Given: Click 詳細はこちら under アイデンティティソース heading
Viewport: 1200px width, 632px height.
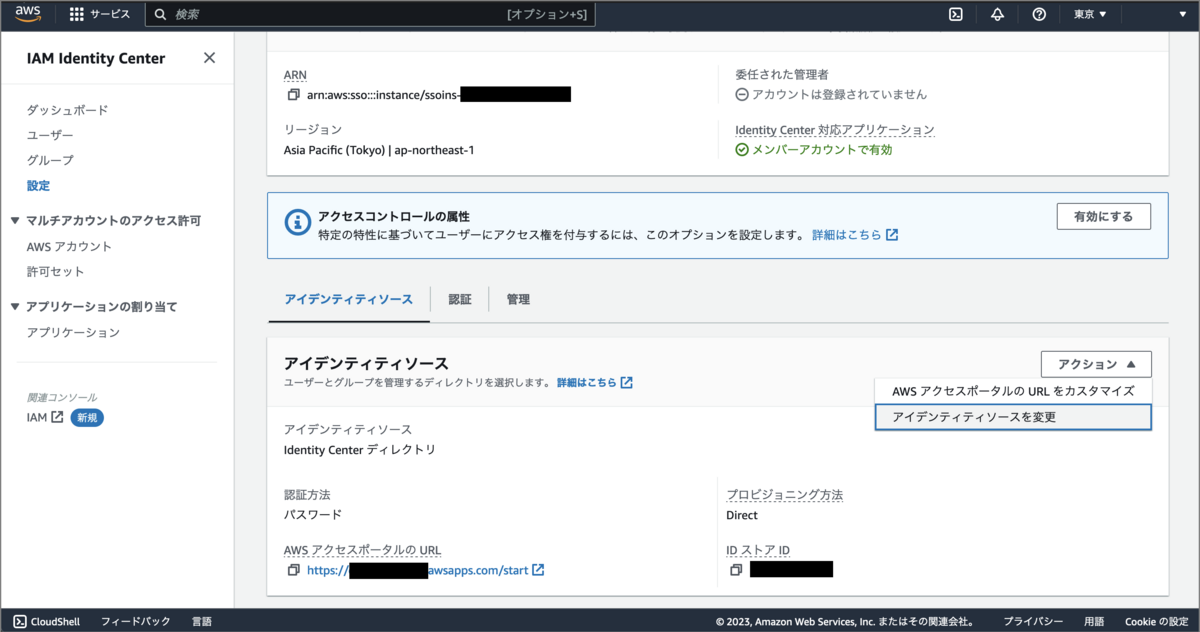Looking at the screenshot, I should click(x=586, y=382).
